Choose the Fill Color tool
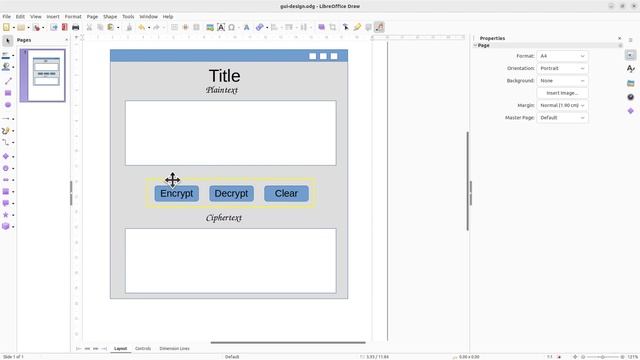The width and height of the screenshot is (640, 360). (6, 67)
